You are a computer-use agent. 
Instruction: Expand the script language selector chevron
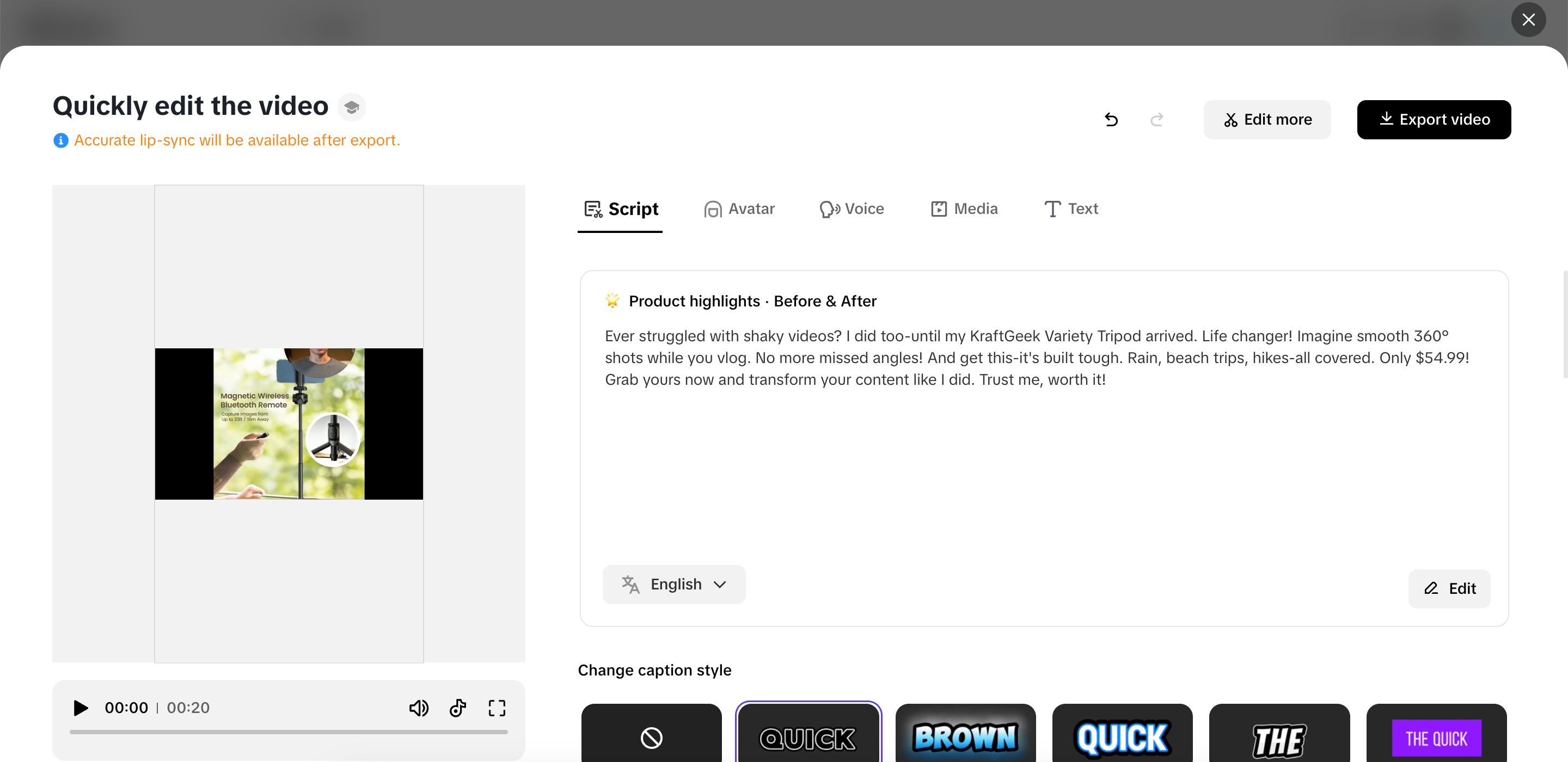click(x=721, y=584)
